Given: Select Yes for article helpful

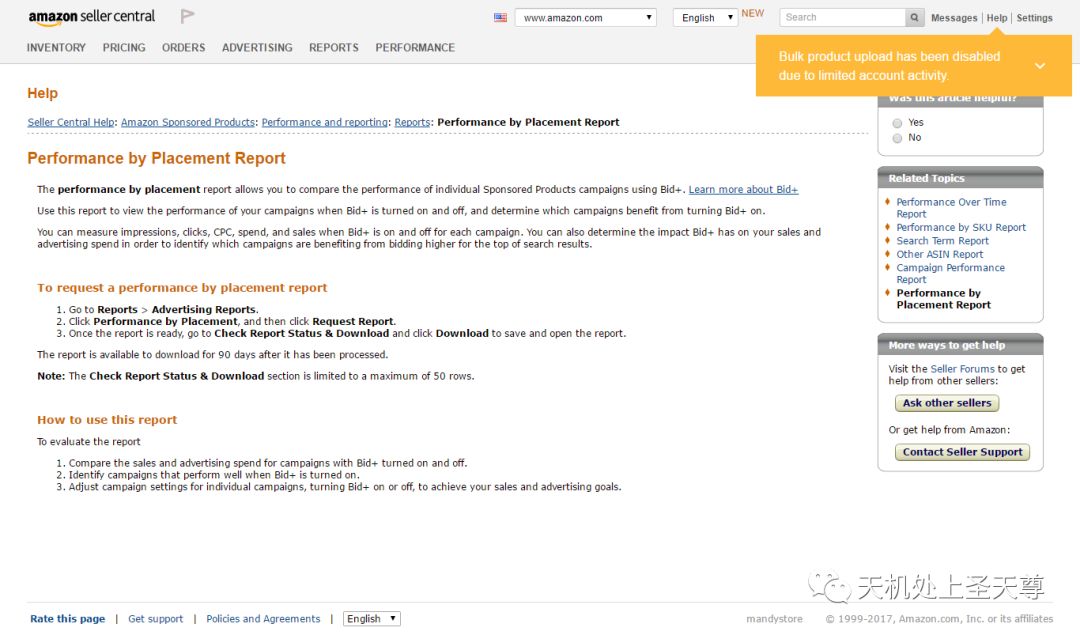Looking at the screenshot, I should pos(897,123).
